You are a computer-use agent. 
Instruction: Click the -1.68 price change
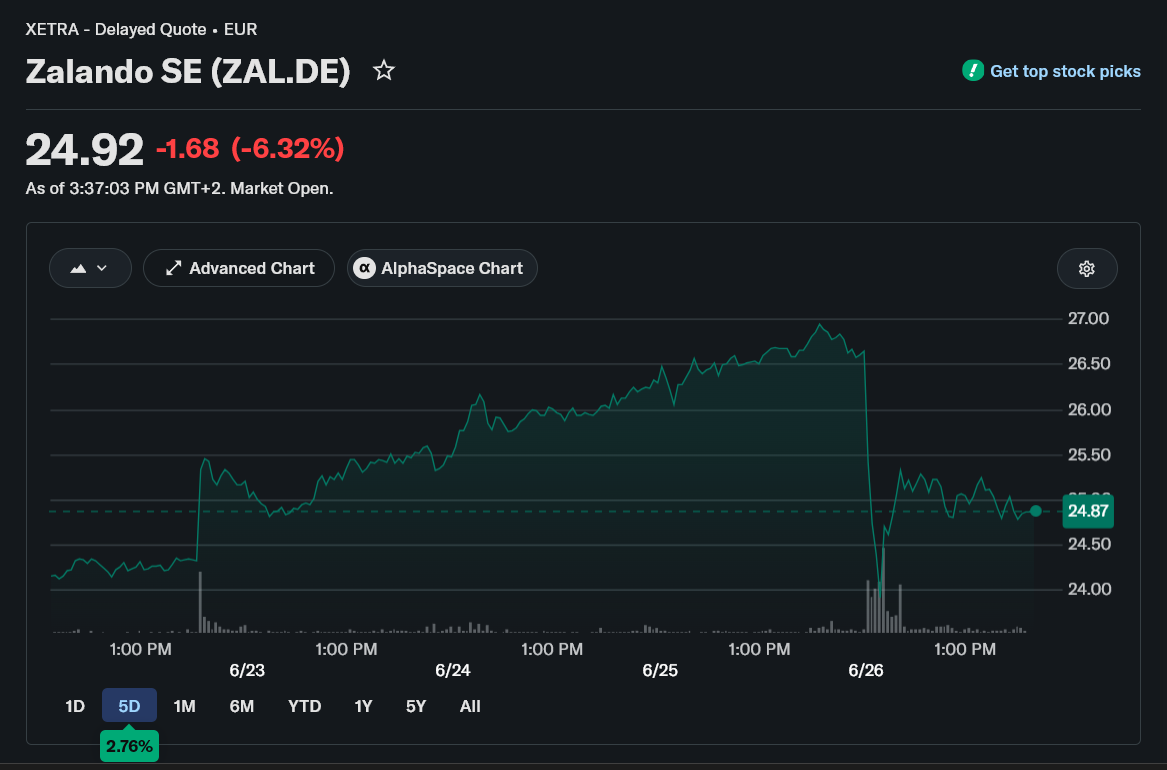point(188,149)
